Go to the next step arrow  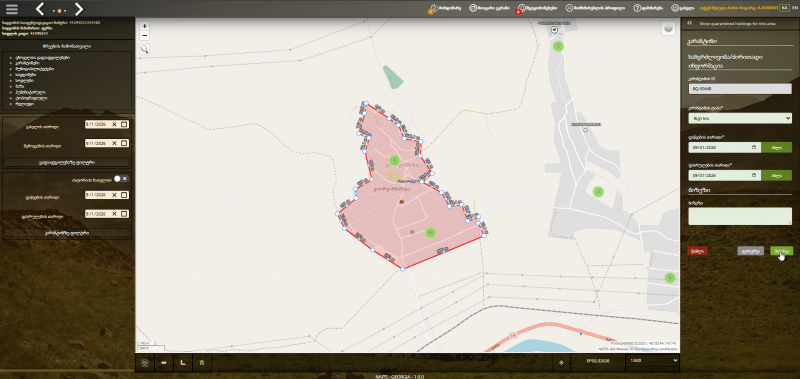[79, 9]
